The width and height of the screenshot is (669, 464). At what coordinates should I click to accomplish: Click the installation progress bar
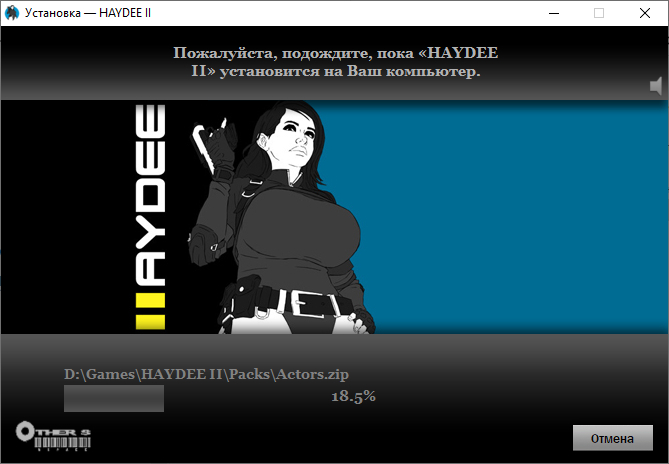click(x=114, y=398)
